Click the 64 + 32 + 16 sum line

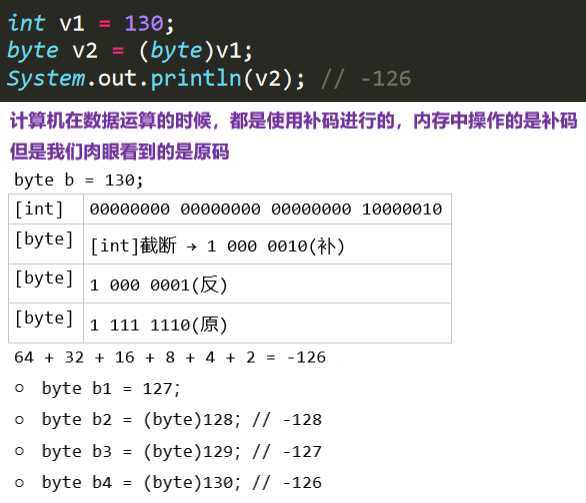pyautogui.click(x=170, y=357)
